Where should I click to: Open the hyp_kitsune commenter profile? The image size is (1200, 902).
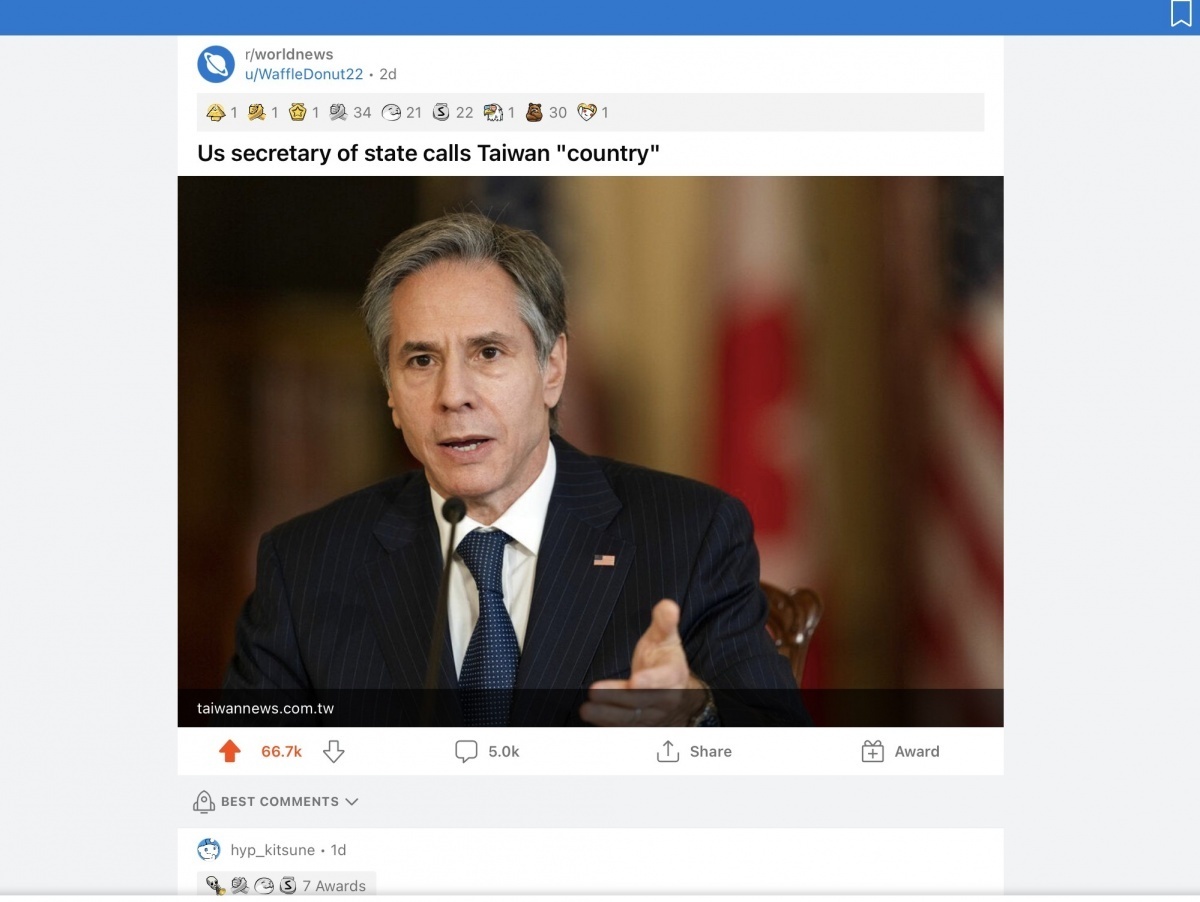pos(272,850)
